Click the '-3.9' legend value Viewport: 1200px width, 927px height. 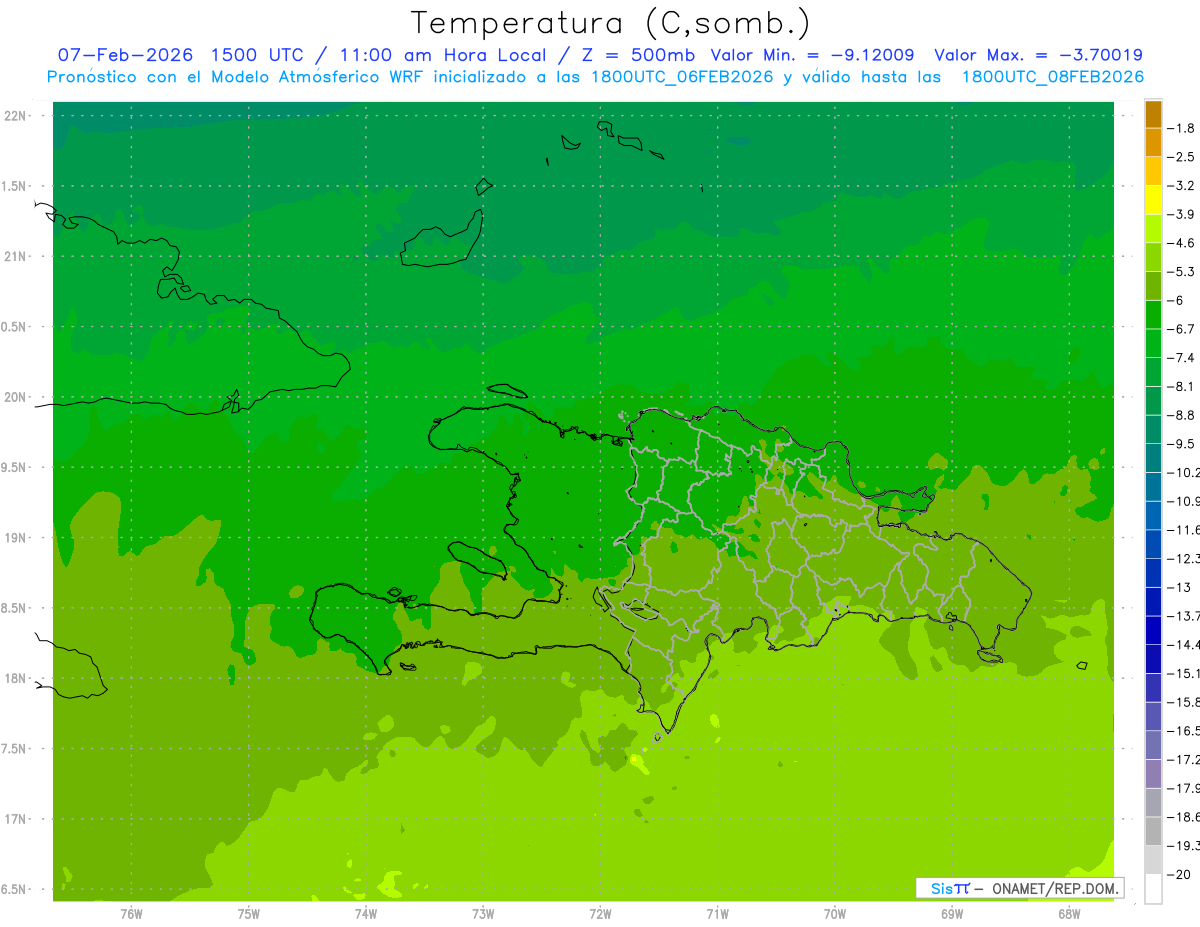click(x=1182, y=214)
